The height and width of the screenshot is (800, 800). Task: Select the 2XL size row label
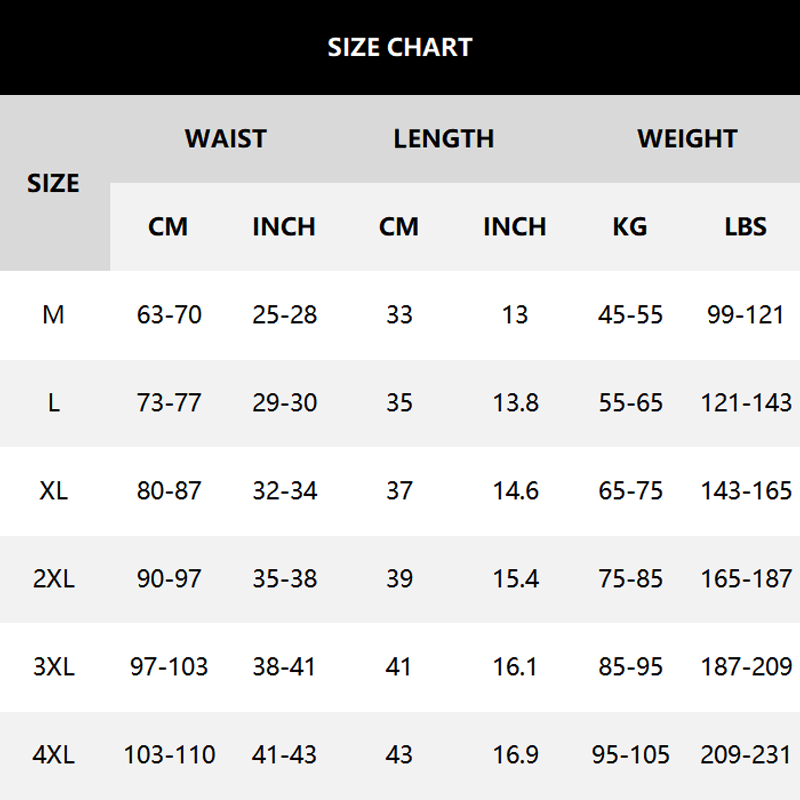pos(53,579)
